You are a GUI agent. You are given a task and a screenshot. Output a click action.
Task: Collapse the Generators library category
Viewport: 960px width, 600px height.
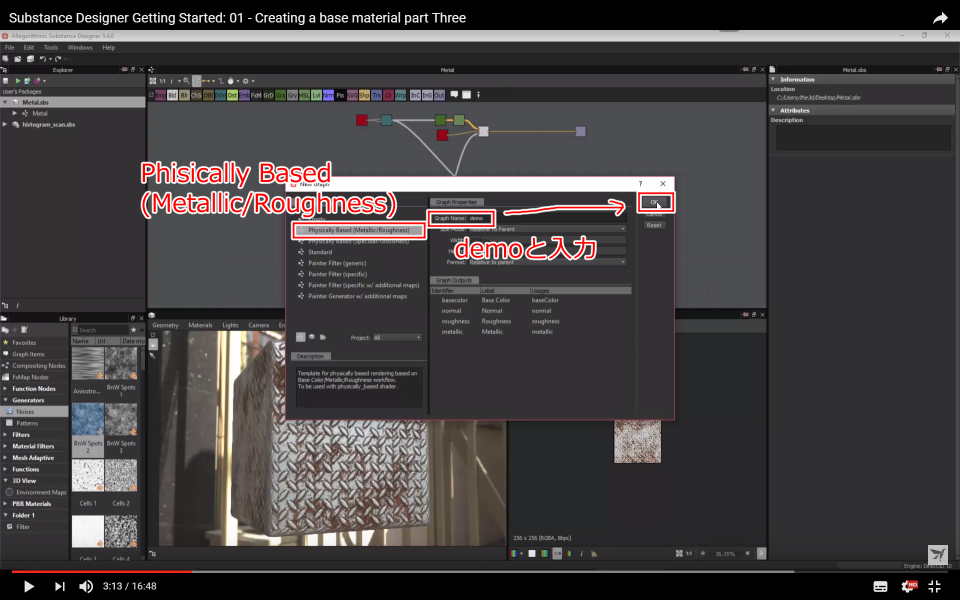tap(6, 400)
